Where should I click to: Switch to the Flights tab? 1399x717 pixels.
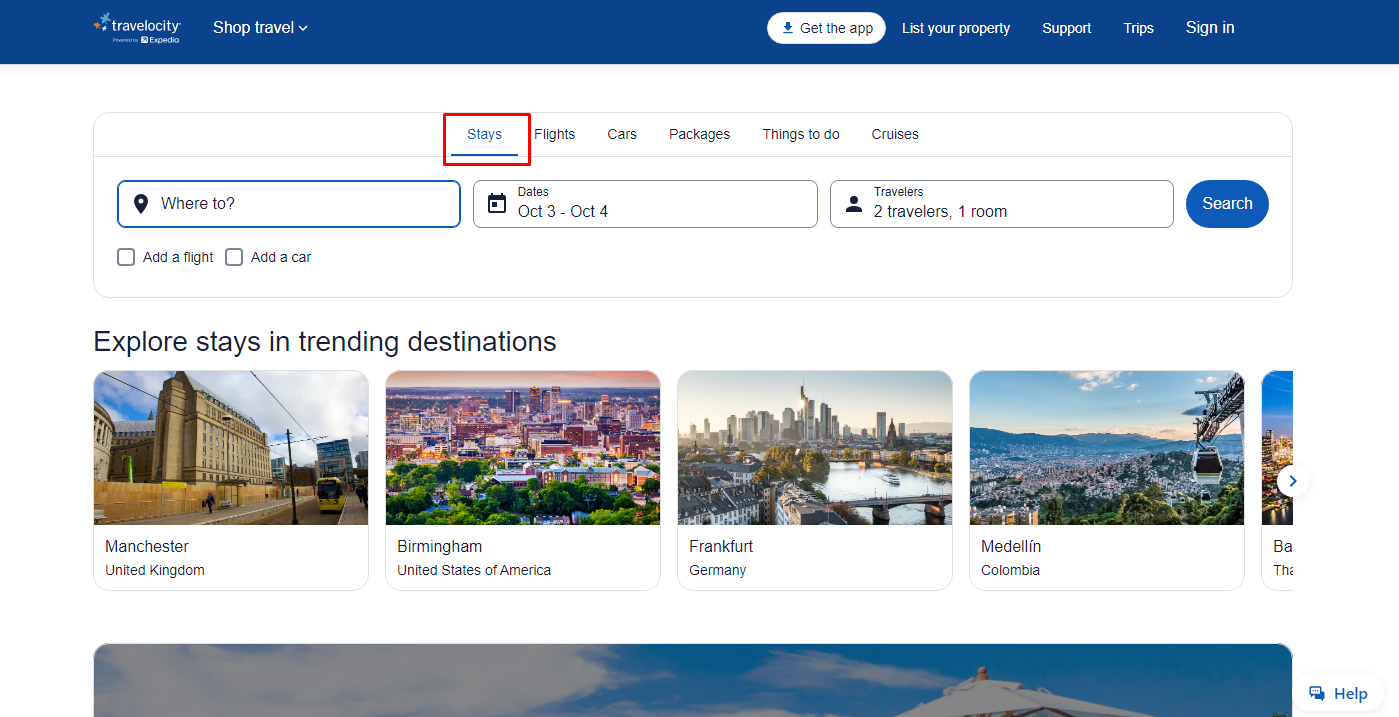(554, 134)
